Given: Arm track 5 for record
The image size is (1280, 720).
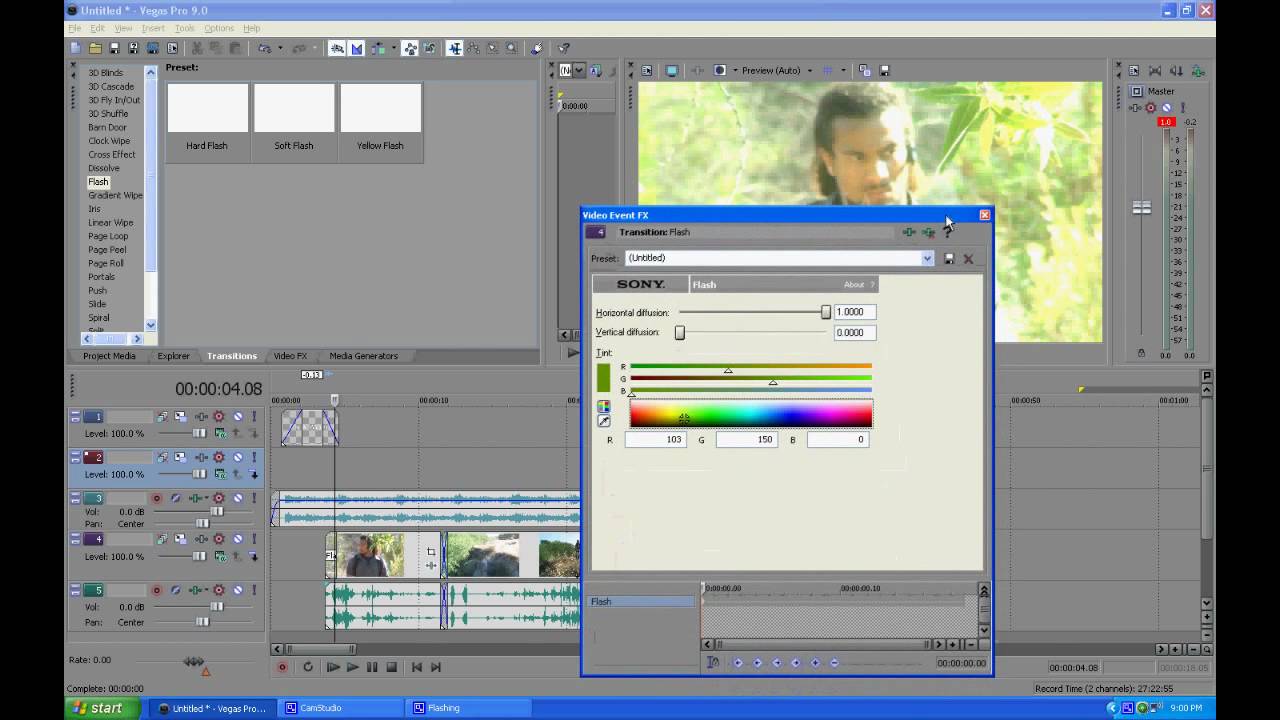Looking at the screenshot, I should (157, 590).
